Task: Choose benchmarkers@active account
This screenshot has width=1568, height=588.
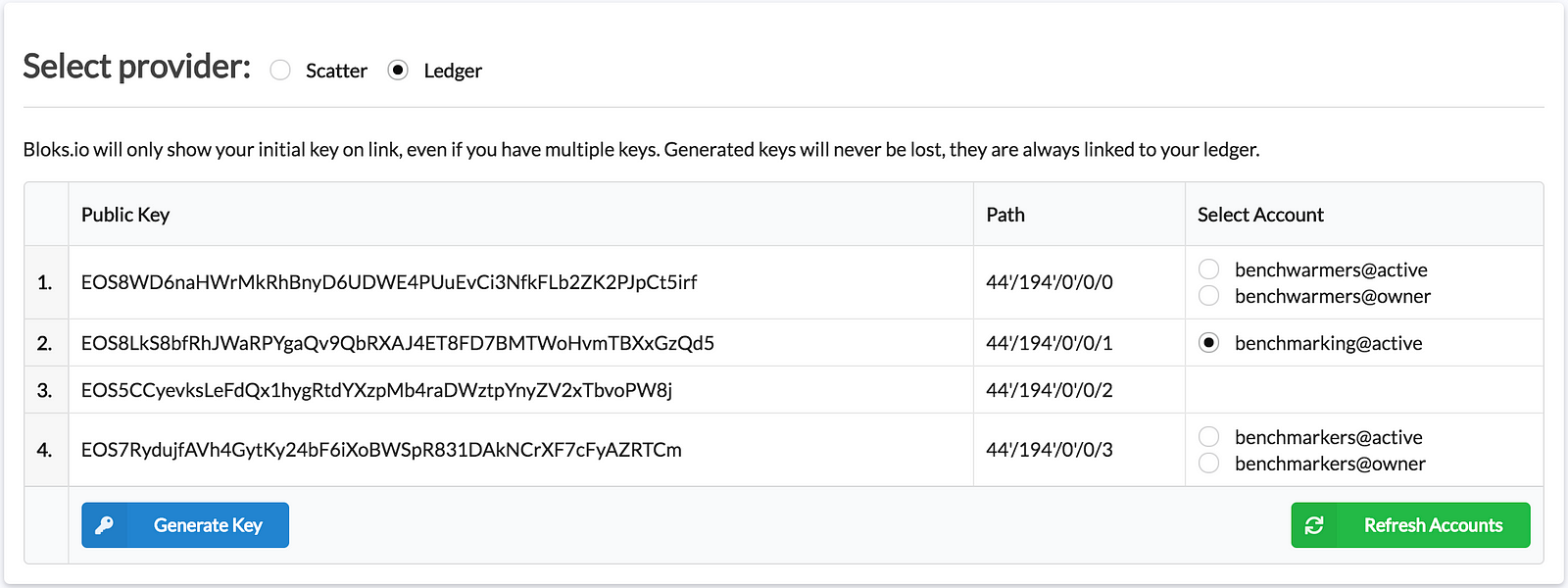Action: click(1209, 437)
